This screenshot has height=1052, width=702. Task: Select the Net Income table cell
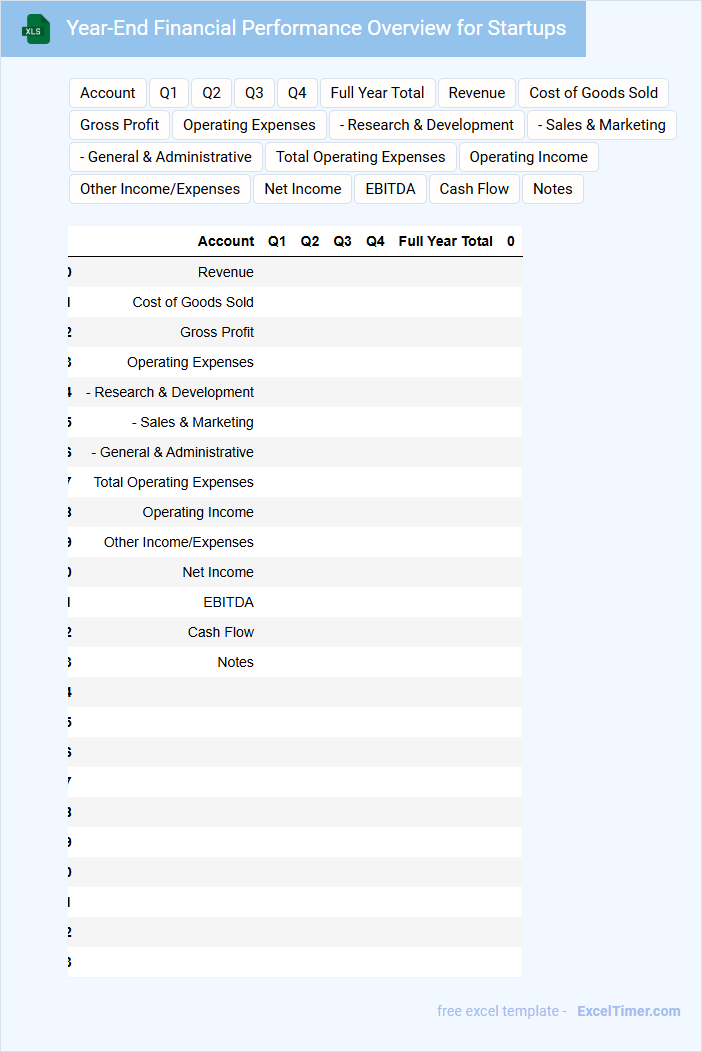[x=218, y=572]
